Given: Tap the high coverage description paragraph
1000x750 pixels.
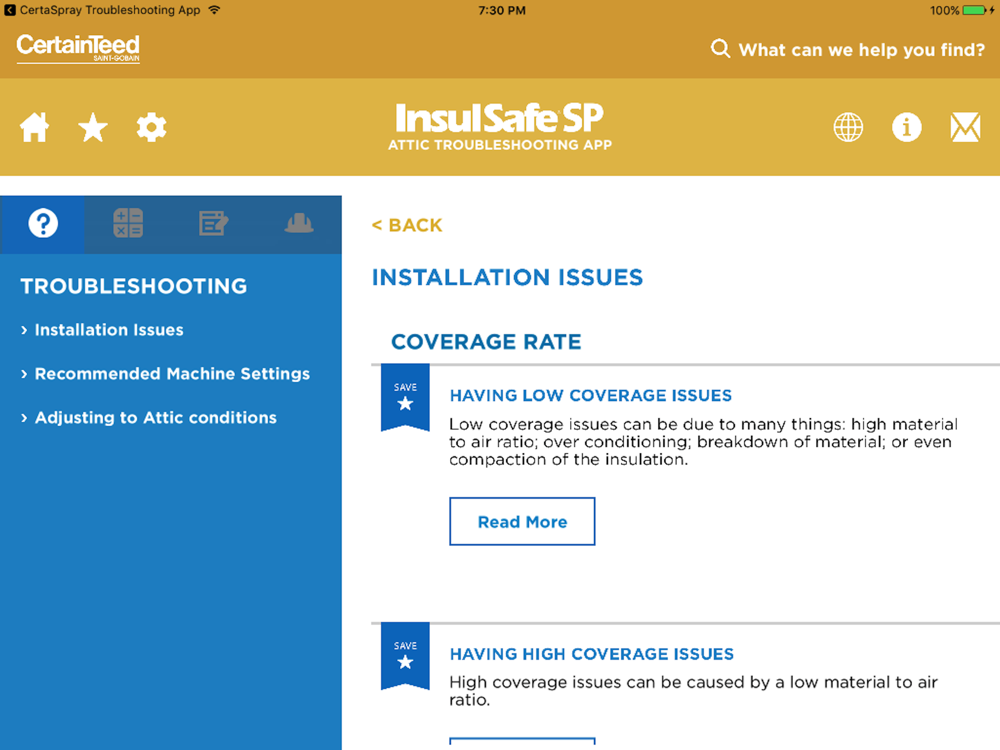Looking at the screenshot, I should (693, 691).
